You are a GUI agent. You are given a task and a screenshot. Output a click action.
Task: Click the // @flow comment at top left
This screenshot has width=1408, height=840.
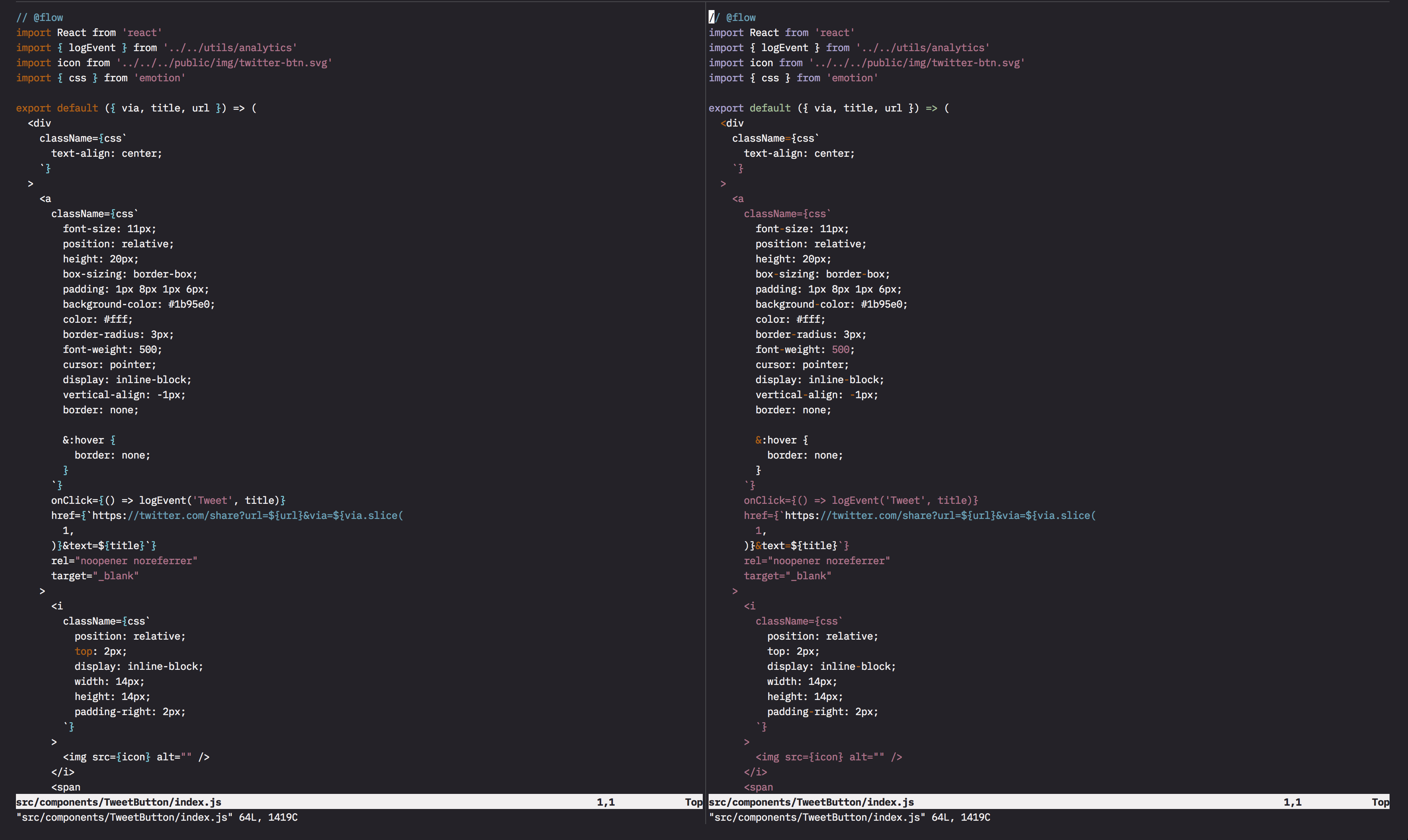pos(40,17)
